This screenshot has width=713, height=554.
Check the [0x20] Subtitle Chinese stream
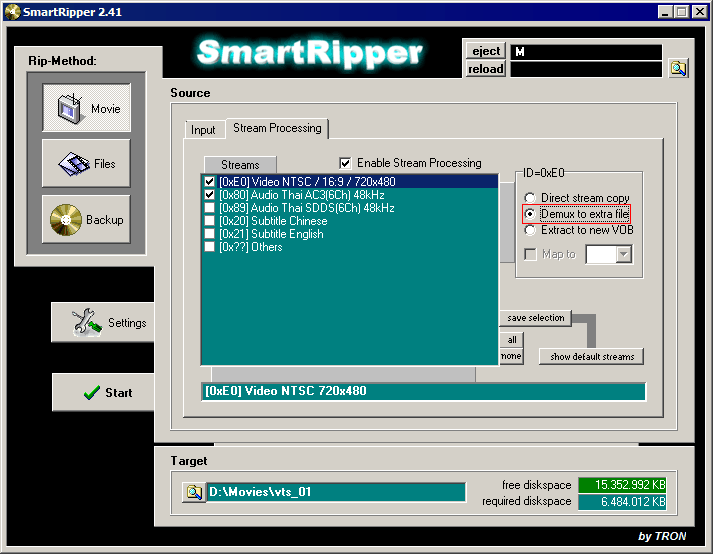point(210,221)
